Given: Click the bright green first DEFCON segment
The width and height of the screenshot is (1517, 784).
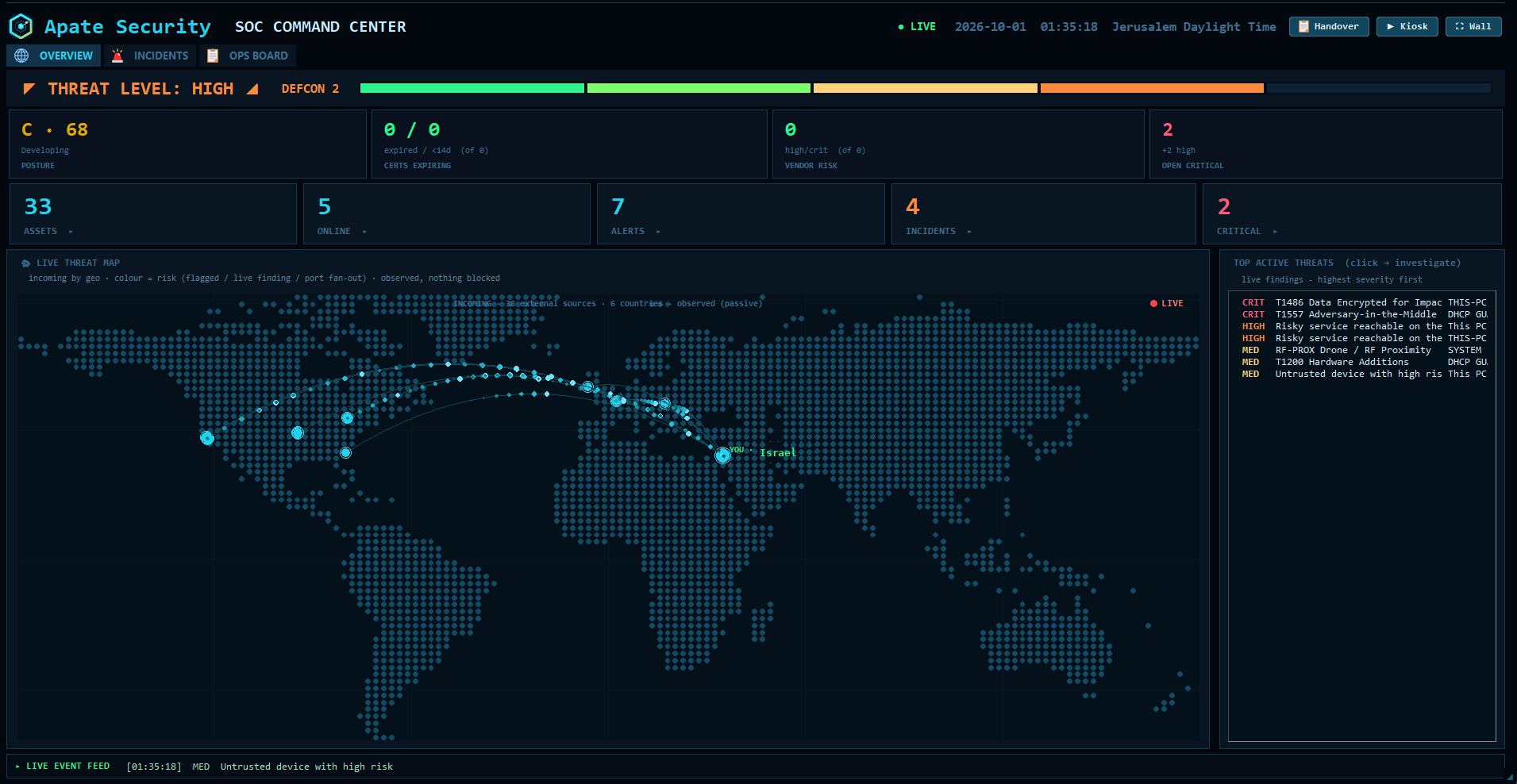Looking at the screenshot, I should click(x=472, y=88).
